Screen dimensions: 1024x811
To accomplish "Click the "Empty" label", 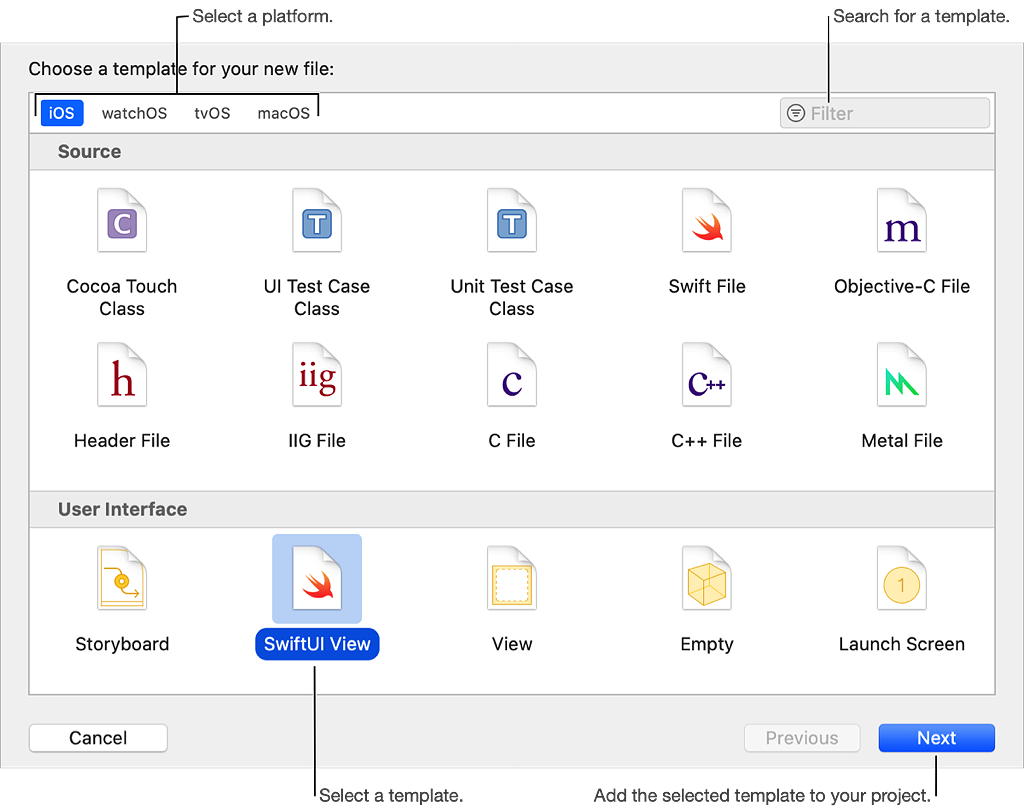I will tap(707, 644).
